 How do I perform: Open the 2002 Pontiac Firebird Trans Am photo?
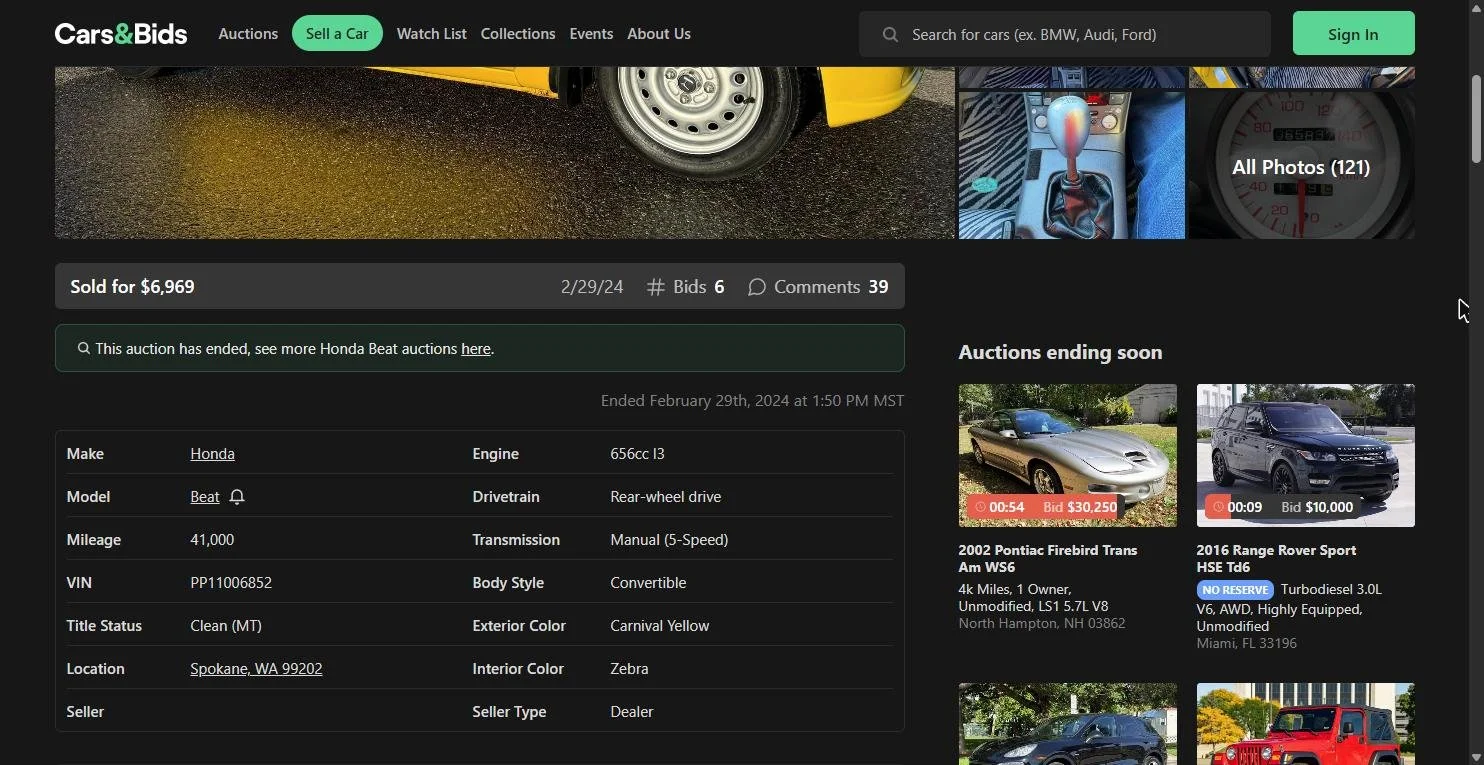pos(1068,455)
